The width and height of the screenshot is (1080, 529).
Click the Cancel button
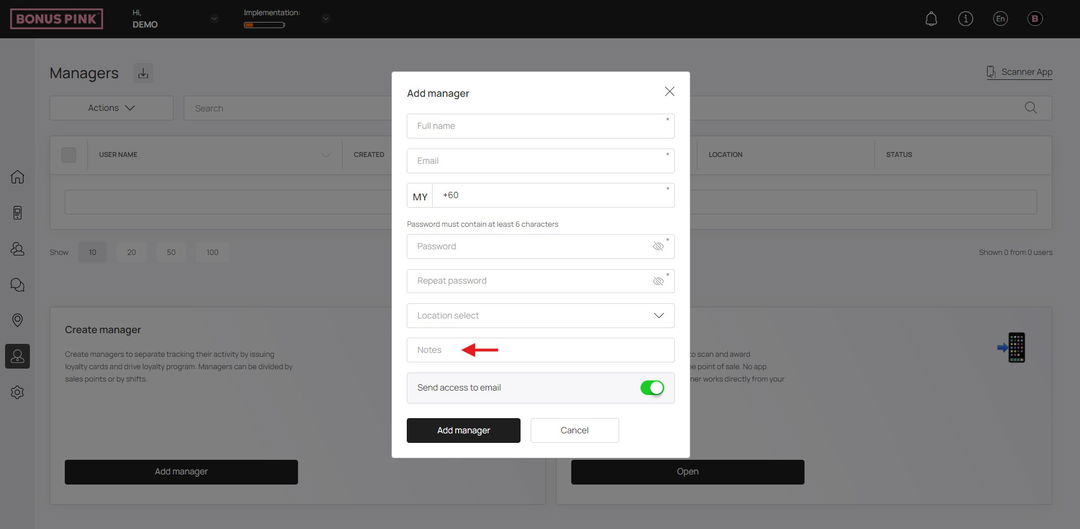574,431
